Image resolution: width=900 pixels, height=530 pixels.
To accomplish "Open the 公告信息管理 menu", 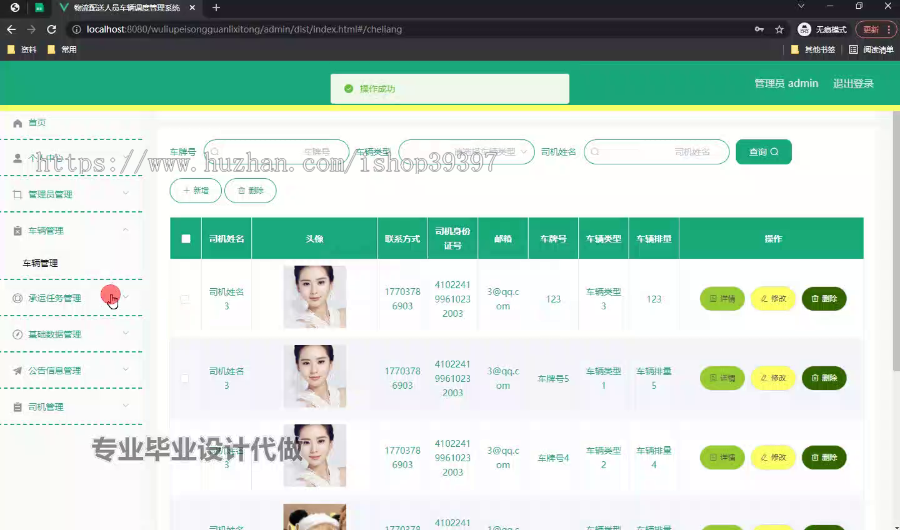I will pyautogui.click(x=71, y=370).
